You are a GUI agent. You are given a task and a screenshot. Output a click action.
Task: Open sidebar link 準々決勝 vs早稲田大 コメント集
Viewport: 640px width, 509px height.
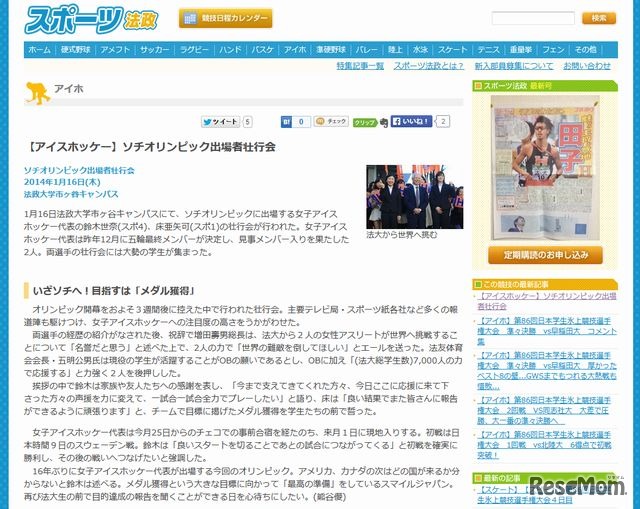pyautogui.click(x=547, y=331)
